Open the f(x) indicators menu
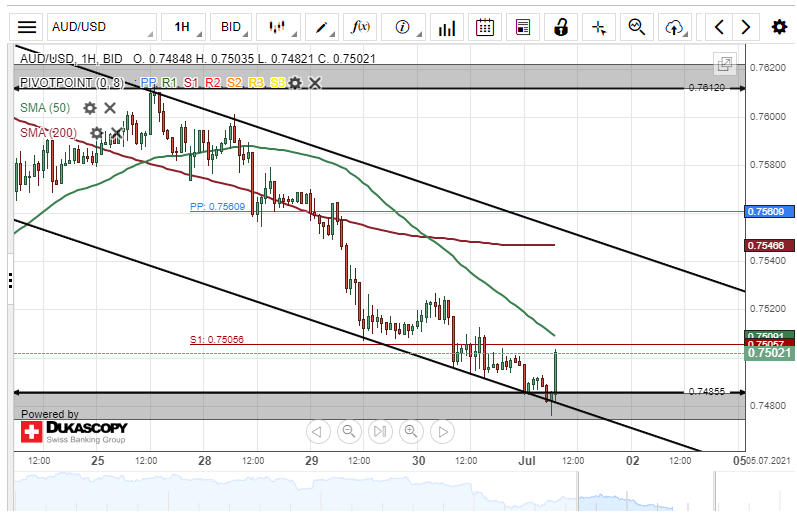 [x=360, y=27]
